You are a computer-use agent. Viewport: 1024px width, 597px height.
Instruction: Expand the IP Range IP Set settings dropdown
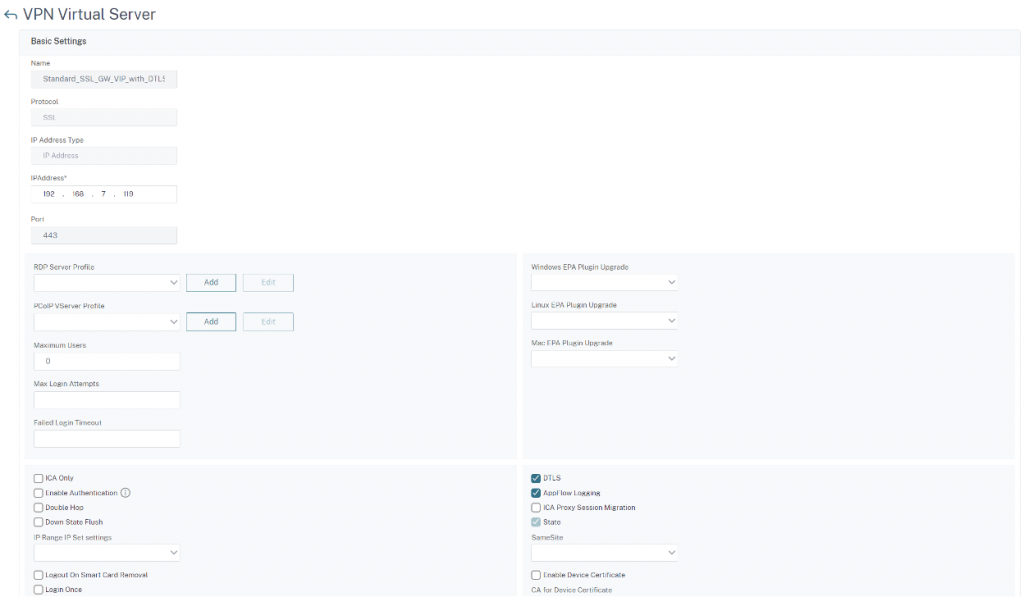pos(106,551)
